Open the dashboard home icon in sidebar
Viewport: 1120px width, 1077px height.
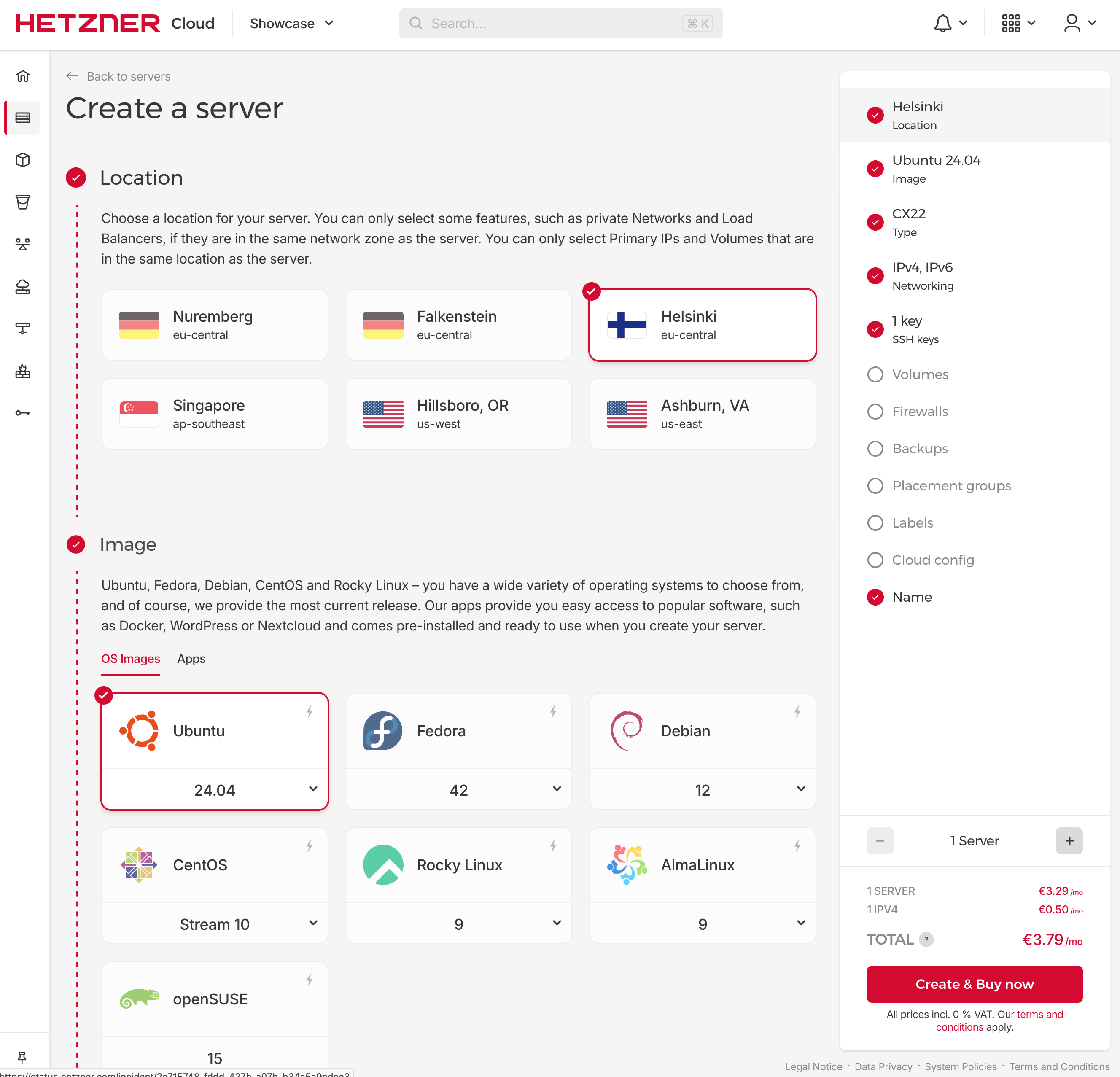(x=23, y=76)
